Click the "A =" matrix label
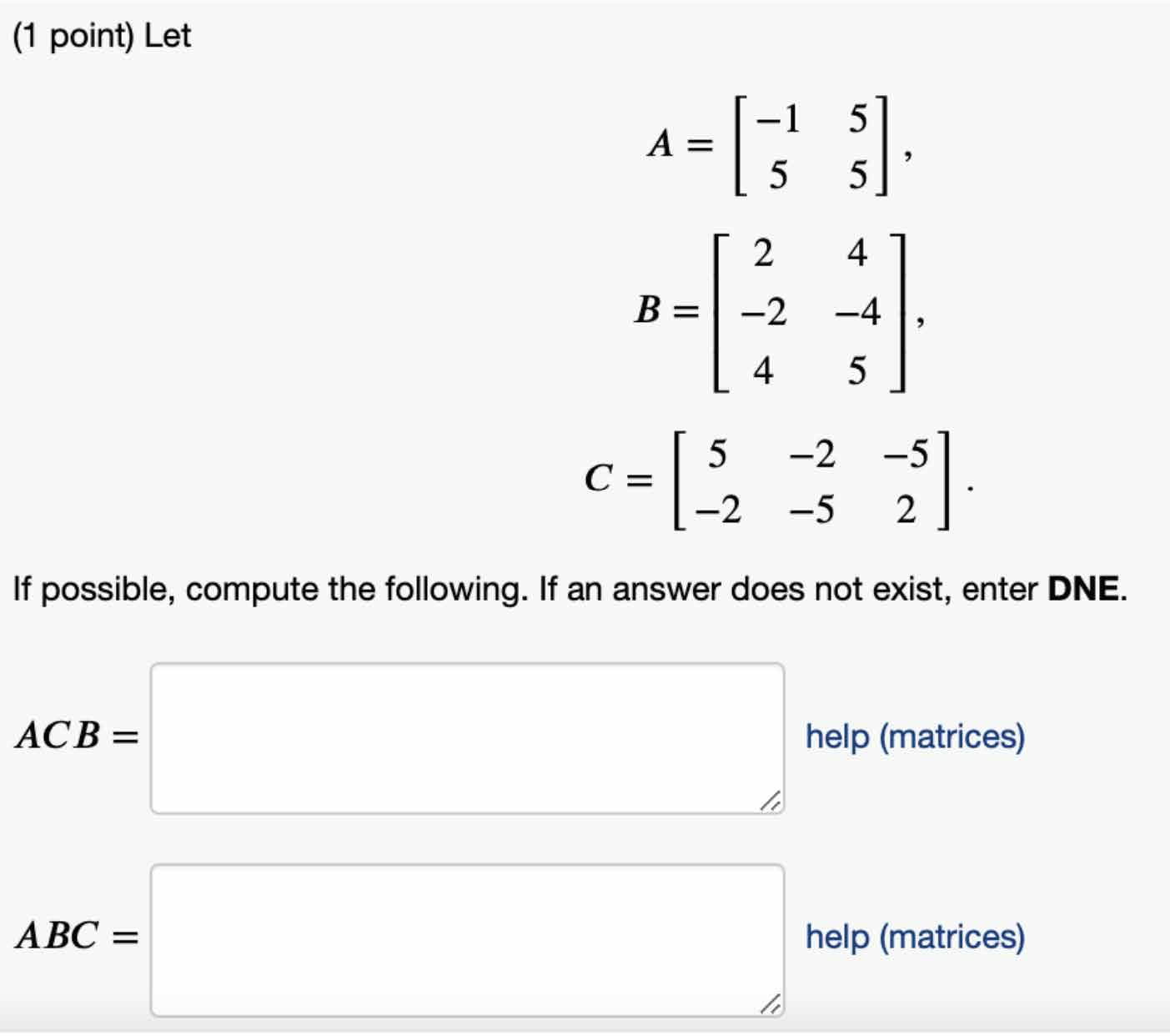1170x1036 pixels. tap(680, 145)
